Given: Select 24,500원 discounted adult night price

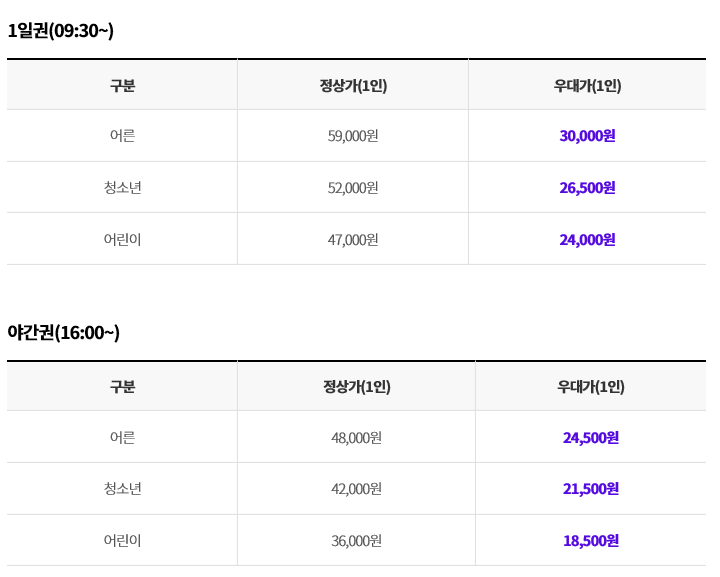Looking at the screenshot, I should pos(591,438).
